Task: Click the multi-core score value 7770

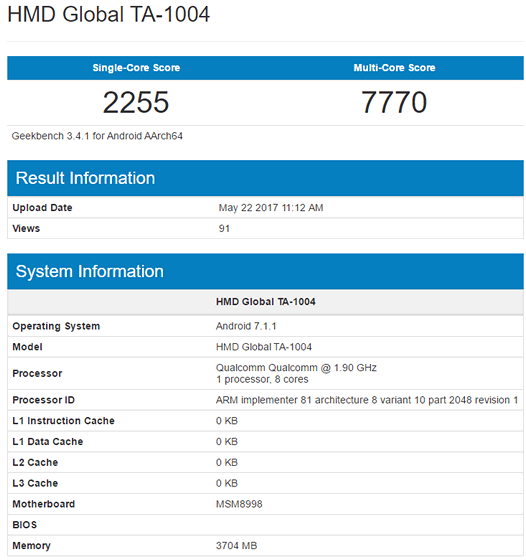Action: click(x=394, y=102)
